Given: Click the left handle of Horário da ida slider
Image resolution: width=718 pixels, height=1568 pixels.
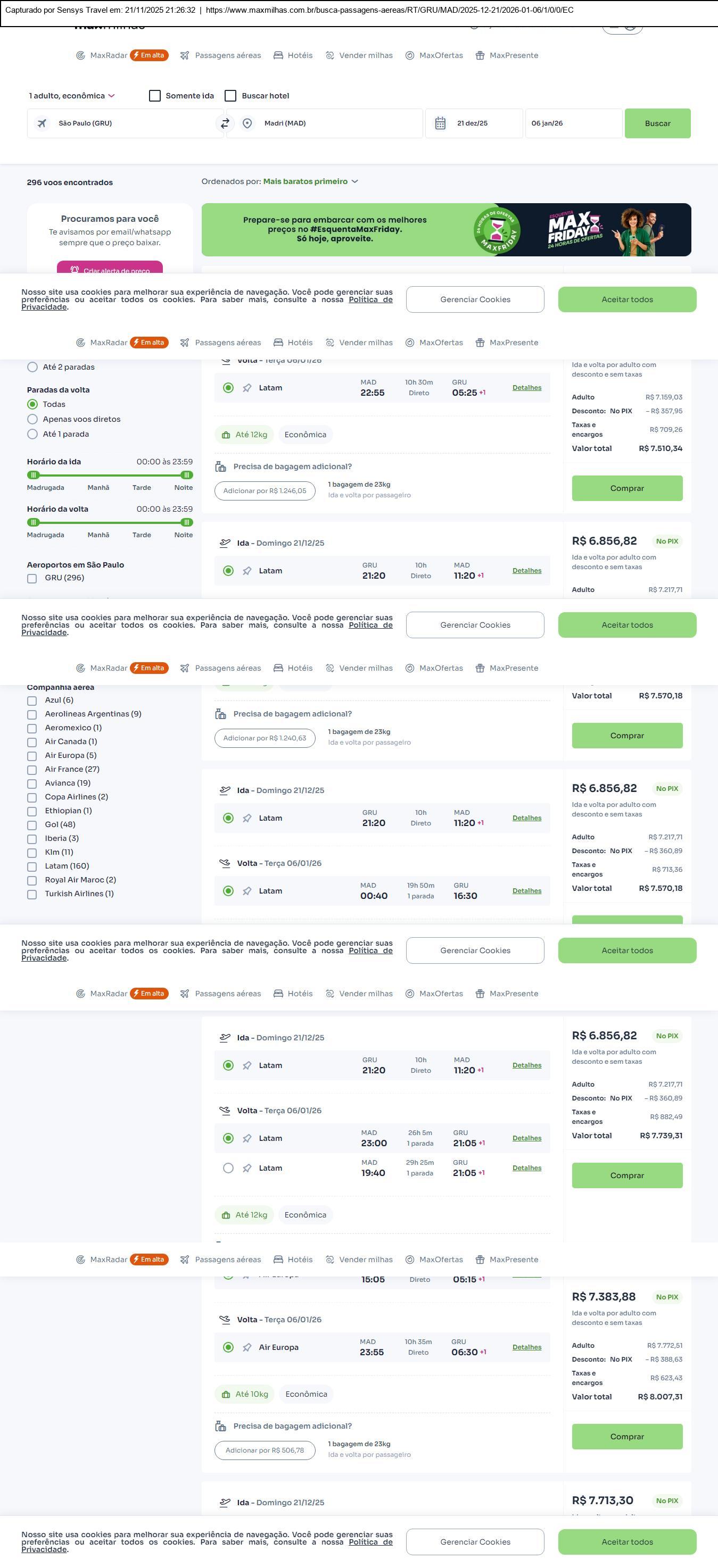Looking at the screenshot, I should click(34, 475).
